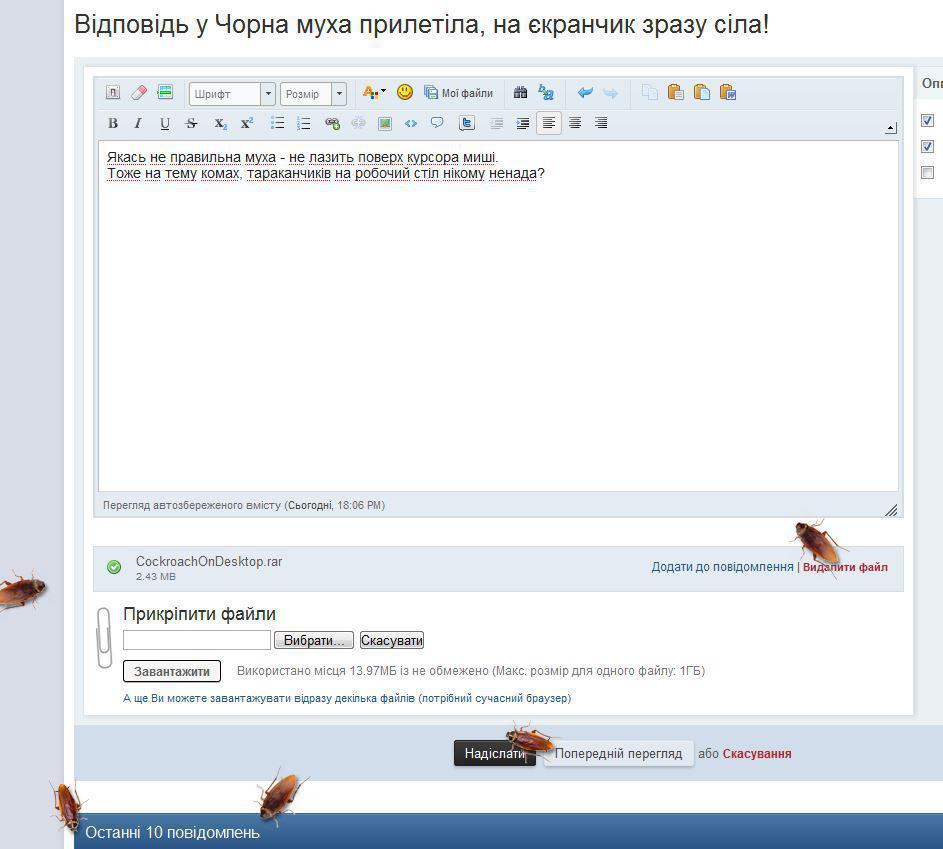The width and height of the screenshot is (943, 849).
Task: Apply strikethrough formatting
Action: (192, 124)
